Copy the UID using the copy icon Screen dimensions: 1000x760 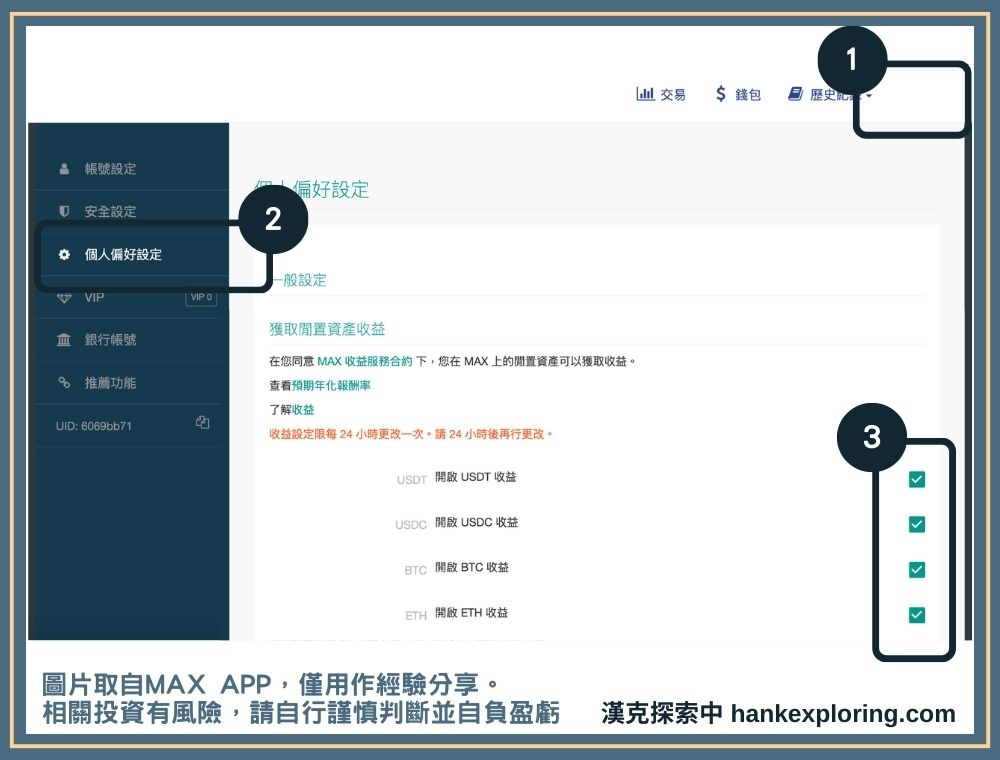tap(203, 423)
